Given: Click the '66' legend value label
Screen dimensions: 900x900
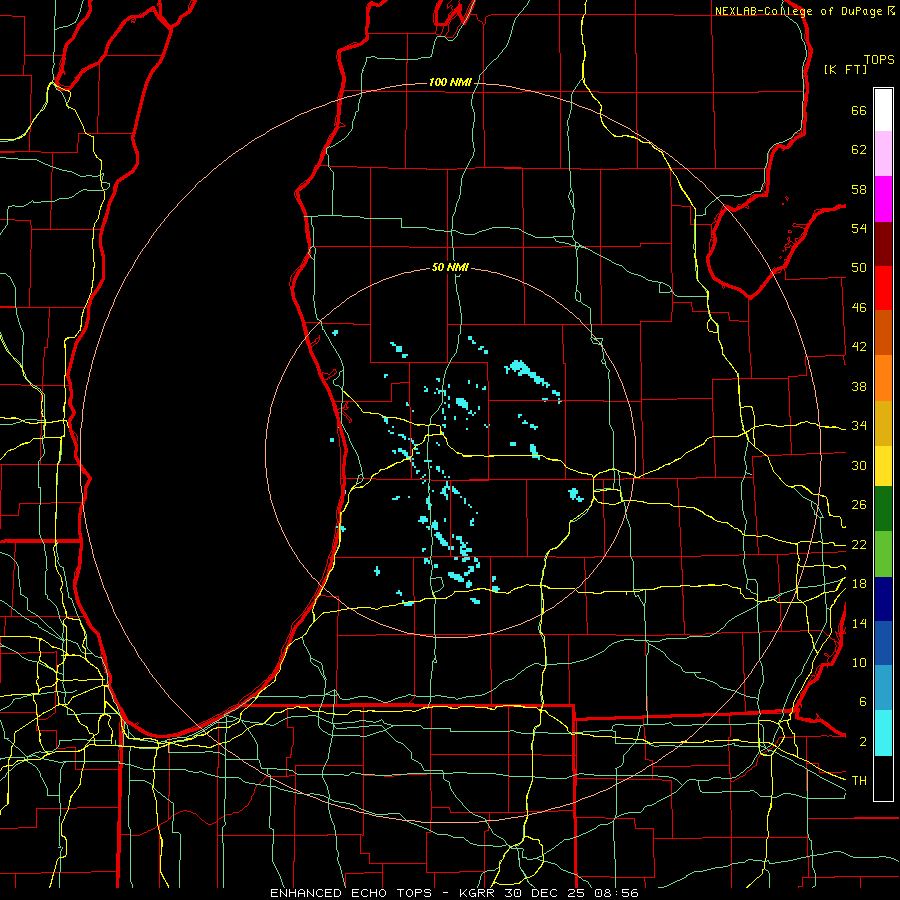Looking at the screenshot, I should (x=859, y=110).
